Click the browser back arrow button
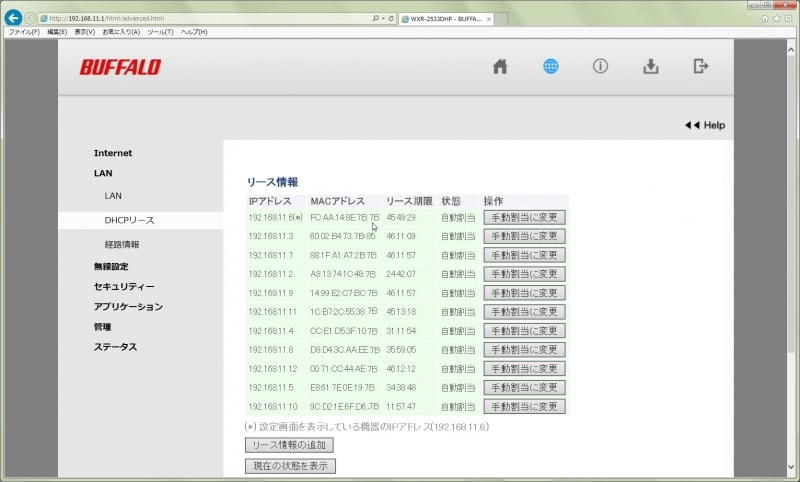This screenshot has height=482, width=800. [13, 18]
